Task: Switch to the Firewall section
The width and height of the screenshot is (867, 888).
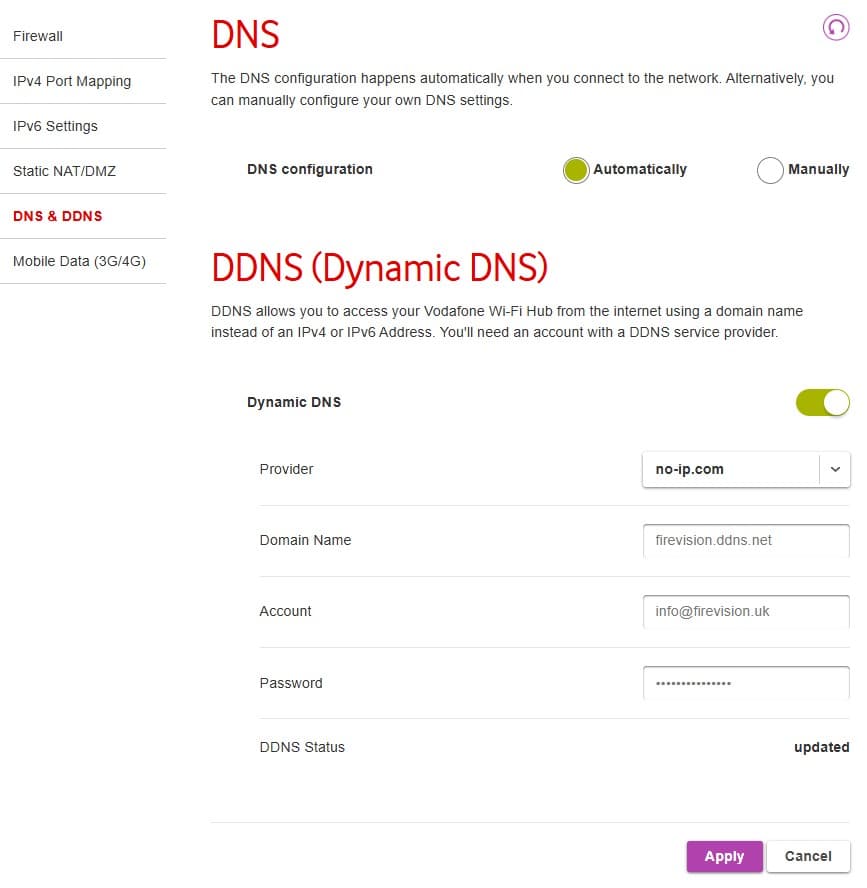Action: click(38, 36)
